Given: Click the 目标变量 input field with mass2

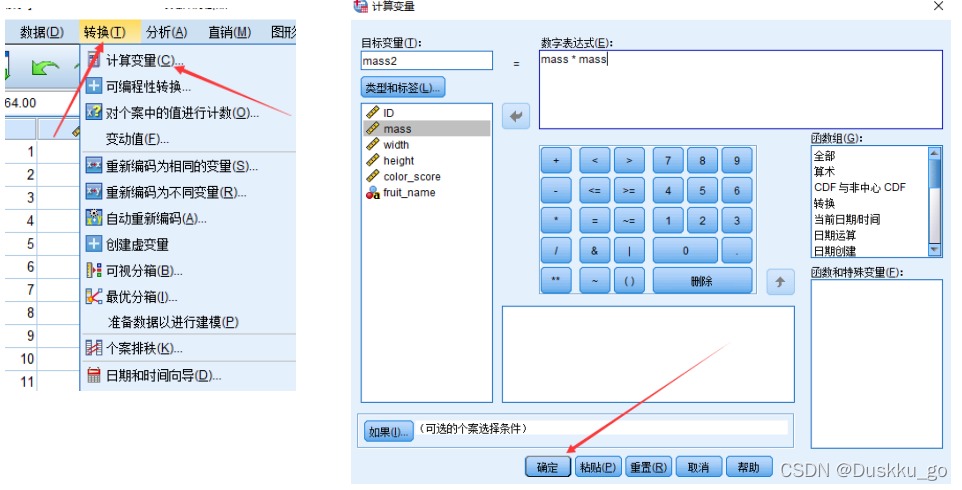Looking at the screenshot, I should coord(426,61).
